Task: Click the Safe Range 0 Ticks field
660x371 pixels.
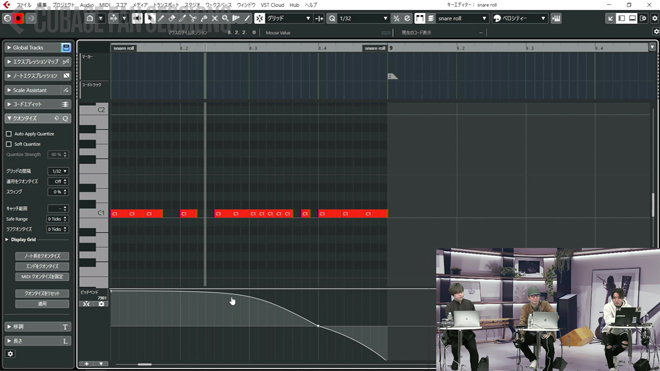Action: pyautogui.click(x=57, y=219)
